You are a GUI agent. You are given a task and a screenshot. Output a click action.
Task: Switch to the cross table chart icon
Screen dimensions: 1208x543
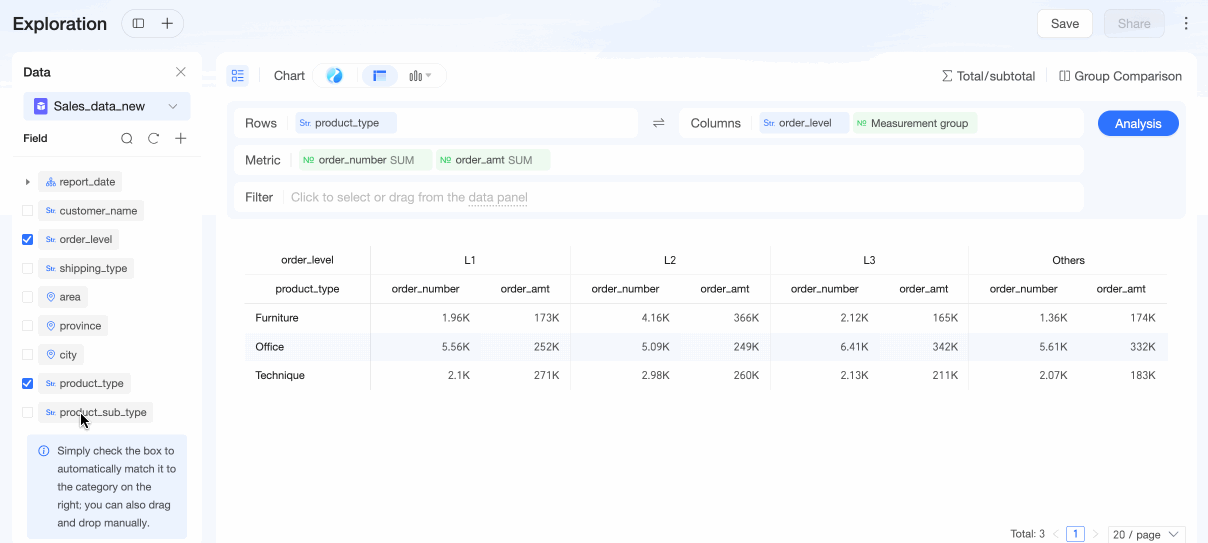click(380, 76)
